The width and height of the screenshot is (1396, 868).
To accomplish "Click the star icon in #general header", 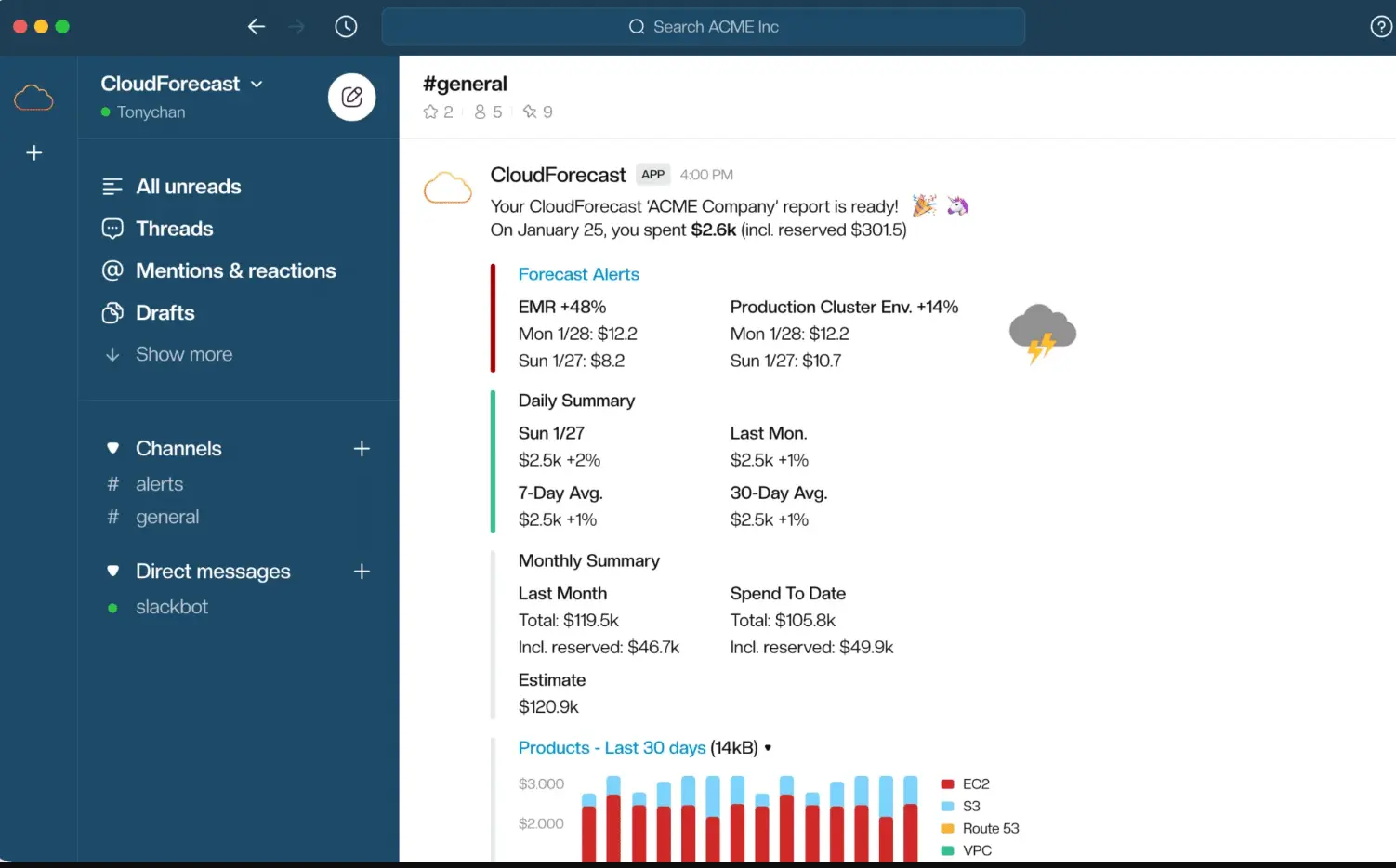I will [x=430, y=112].
